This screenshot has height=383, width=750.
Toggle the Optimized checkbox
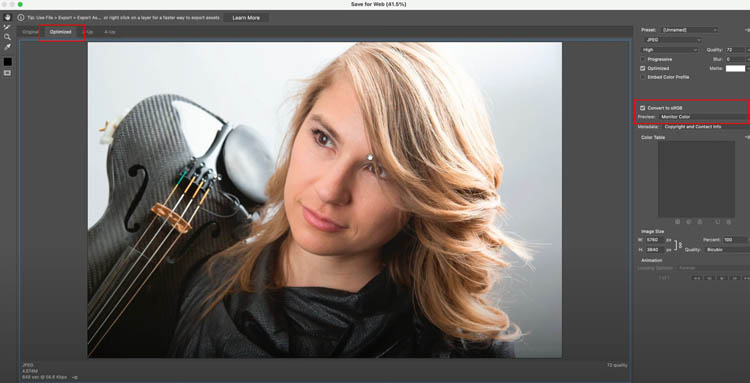point(643,68)
